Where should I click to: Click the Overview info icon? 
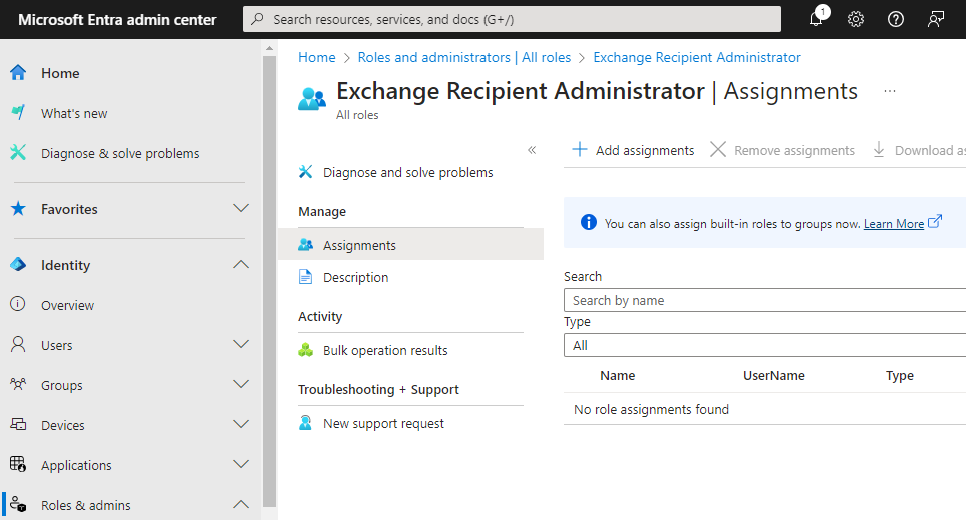pyautogui.click(x=18, y=304)
